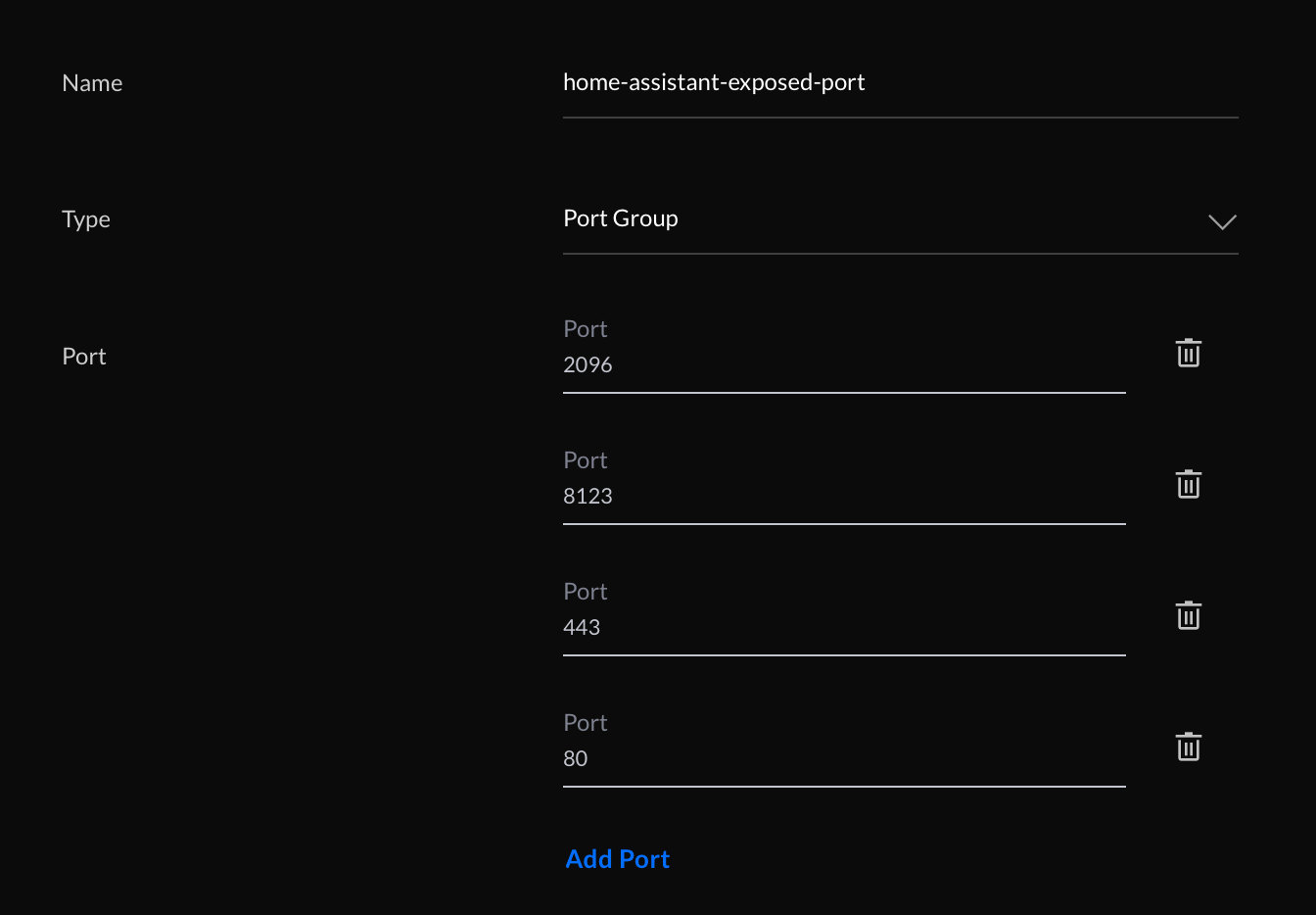Remove port 443 using trash icon
The image size is (1316, 915).
(1188, 615)
